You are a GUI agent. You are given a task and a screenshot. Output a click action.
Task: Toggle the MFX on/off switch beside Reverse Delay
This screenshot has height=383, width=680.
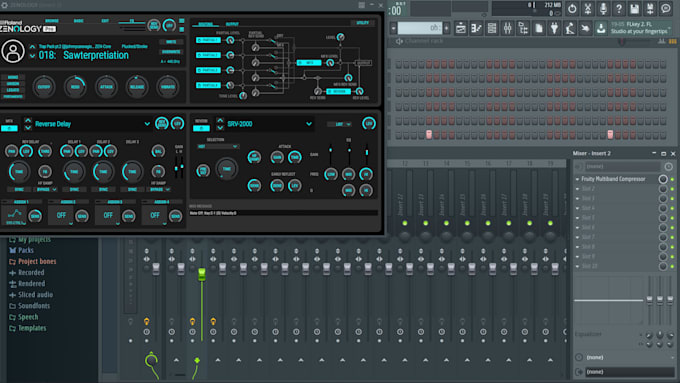point(10,128)
